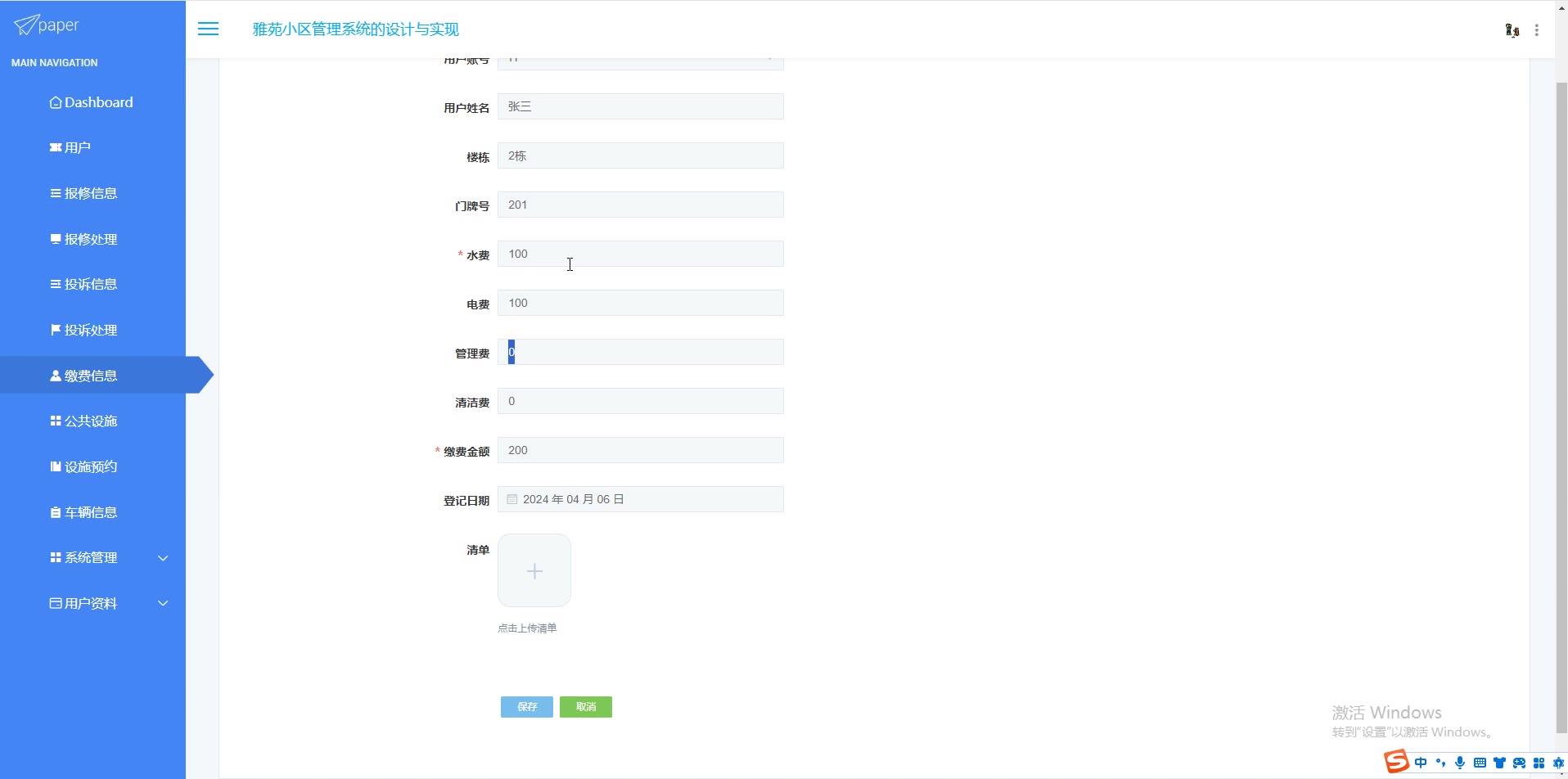Click the 缴费金额 input field

point(641,450)
